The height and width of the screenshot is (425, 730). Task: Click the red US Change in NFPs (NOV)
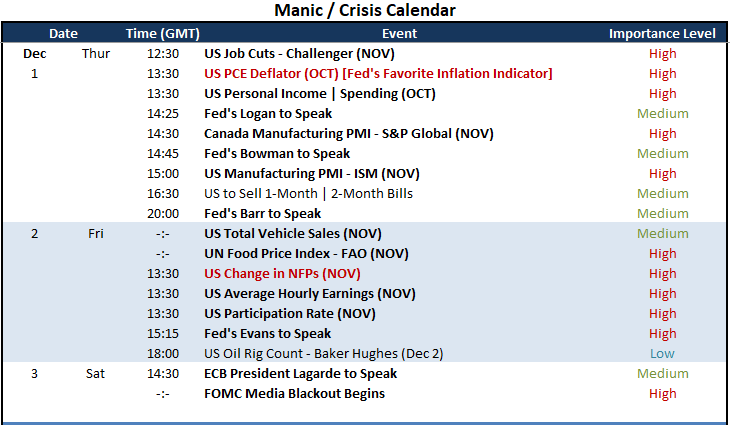click(282, 274)
